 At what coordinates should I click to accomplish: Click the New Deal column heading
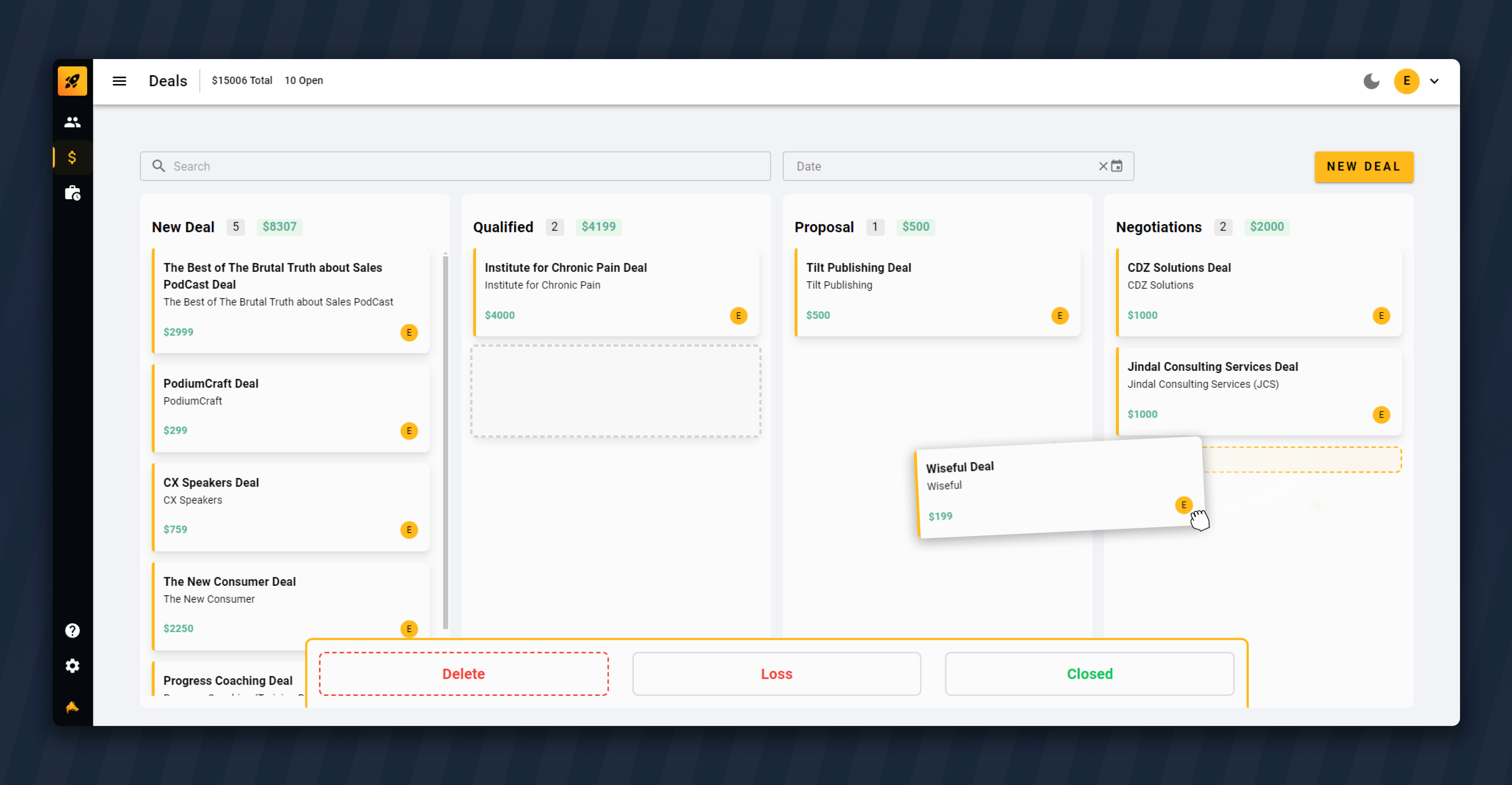click(183, 227)
